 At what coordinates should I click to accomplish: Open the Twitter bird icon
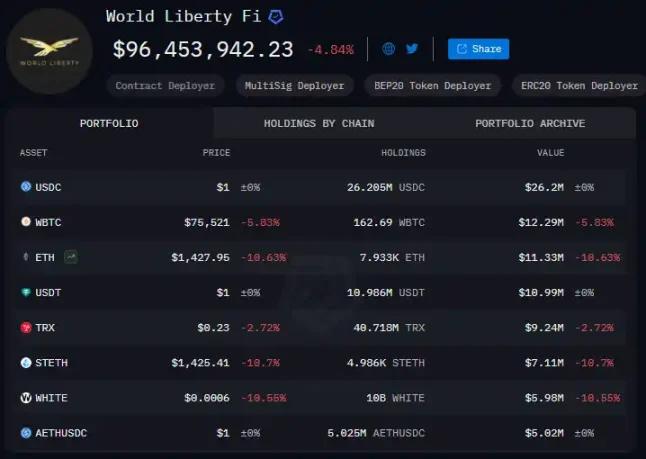pyautogui.click(x=412, y=48)
